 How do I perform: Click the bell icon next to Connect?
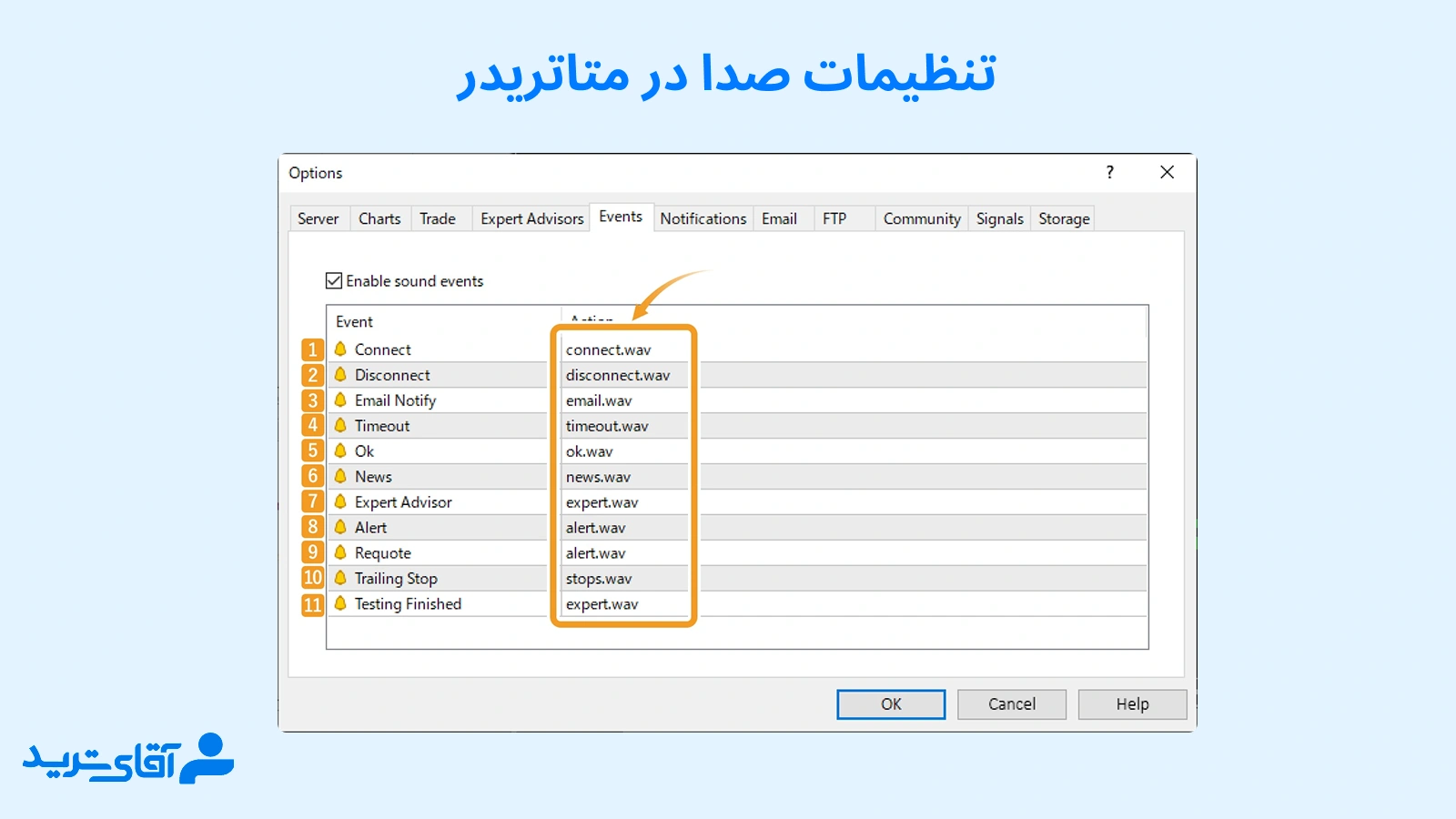click(x=339, y=349)
